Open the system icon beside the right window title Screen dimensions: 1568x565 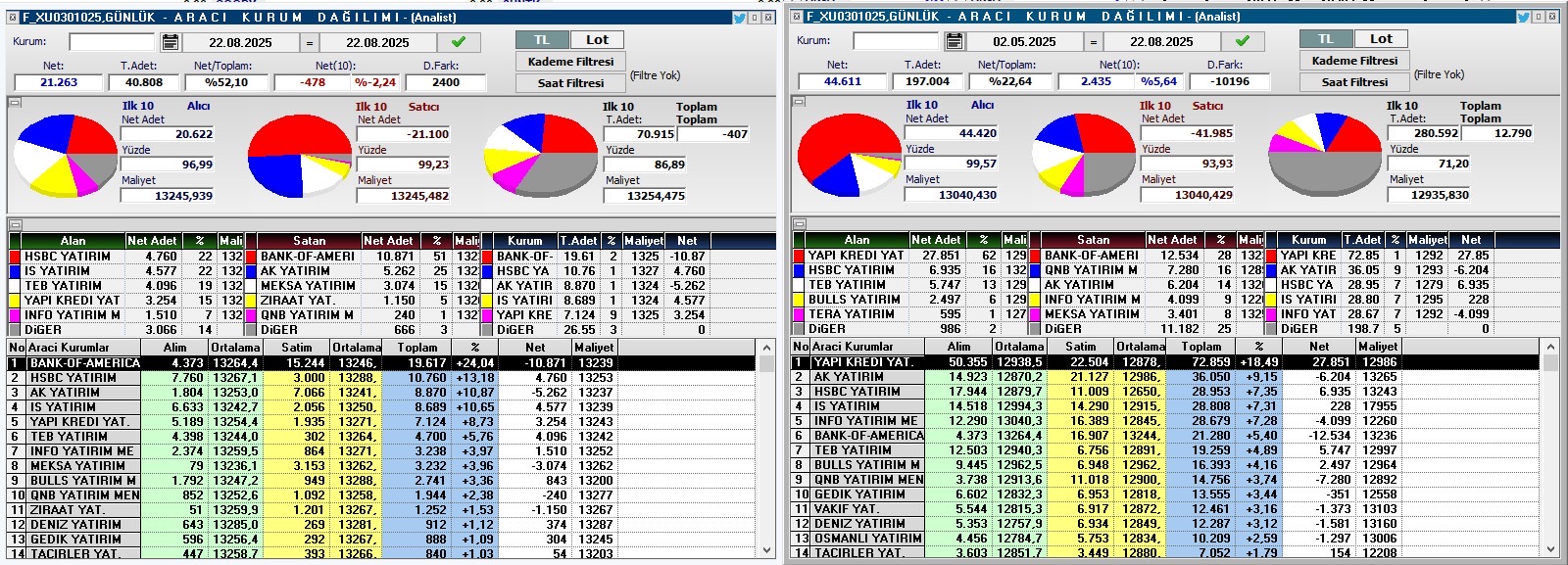point(797,16)
